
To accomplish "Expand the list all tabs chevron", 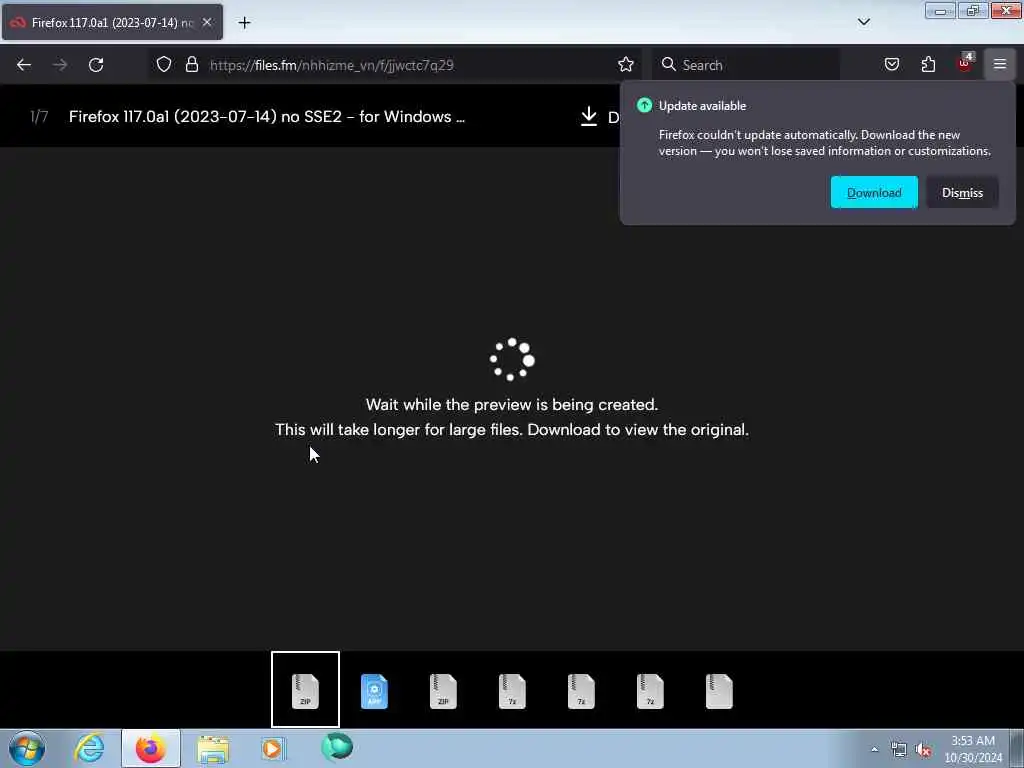I will point(863,22).
